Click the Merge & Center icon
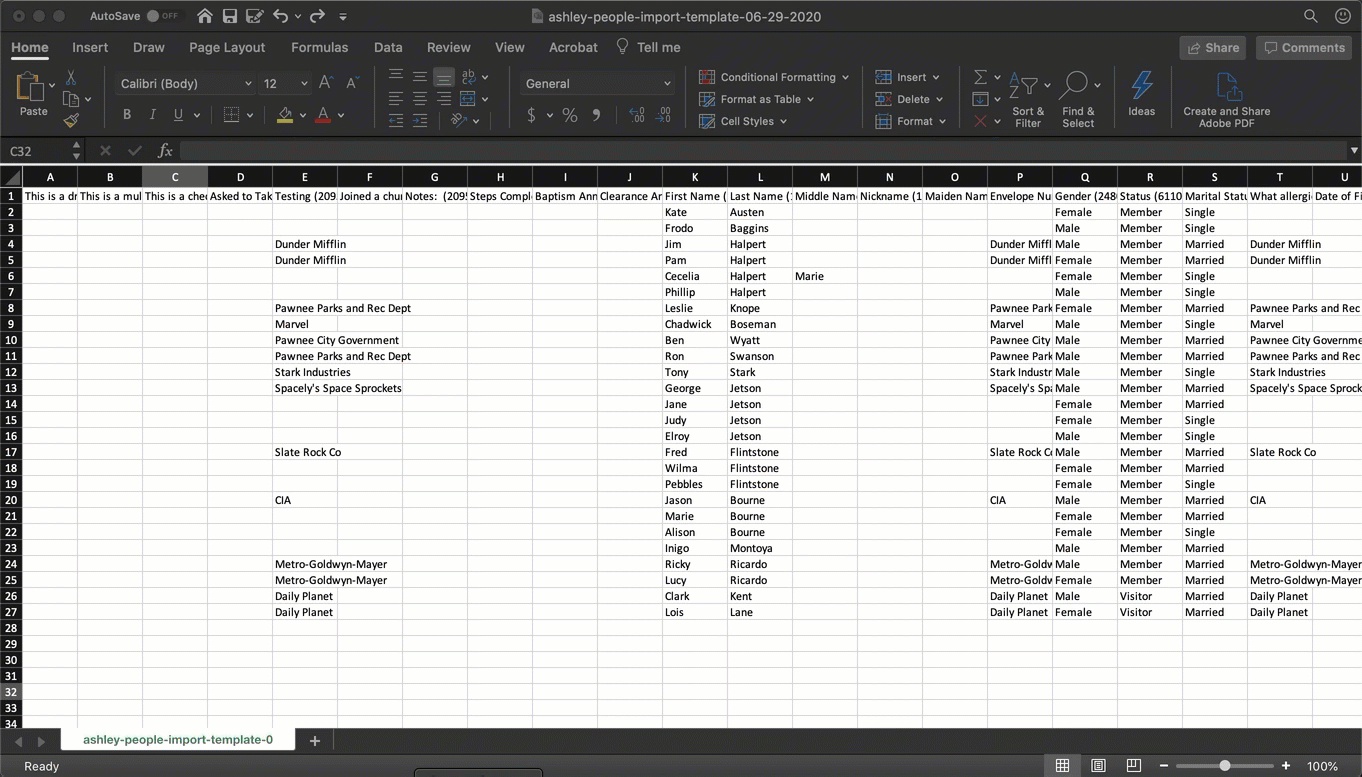This screenshot has height=777, width=1362. point(468,99)
